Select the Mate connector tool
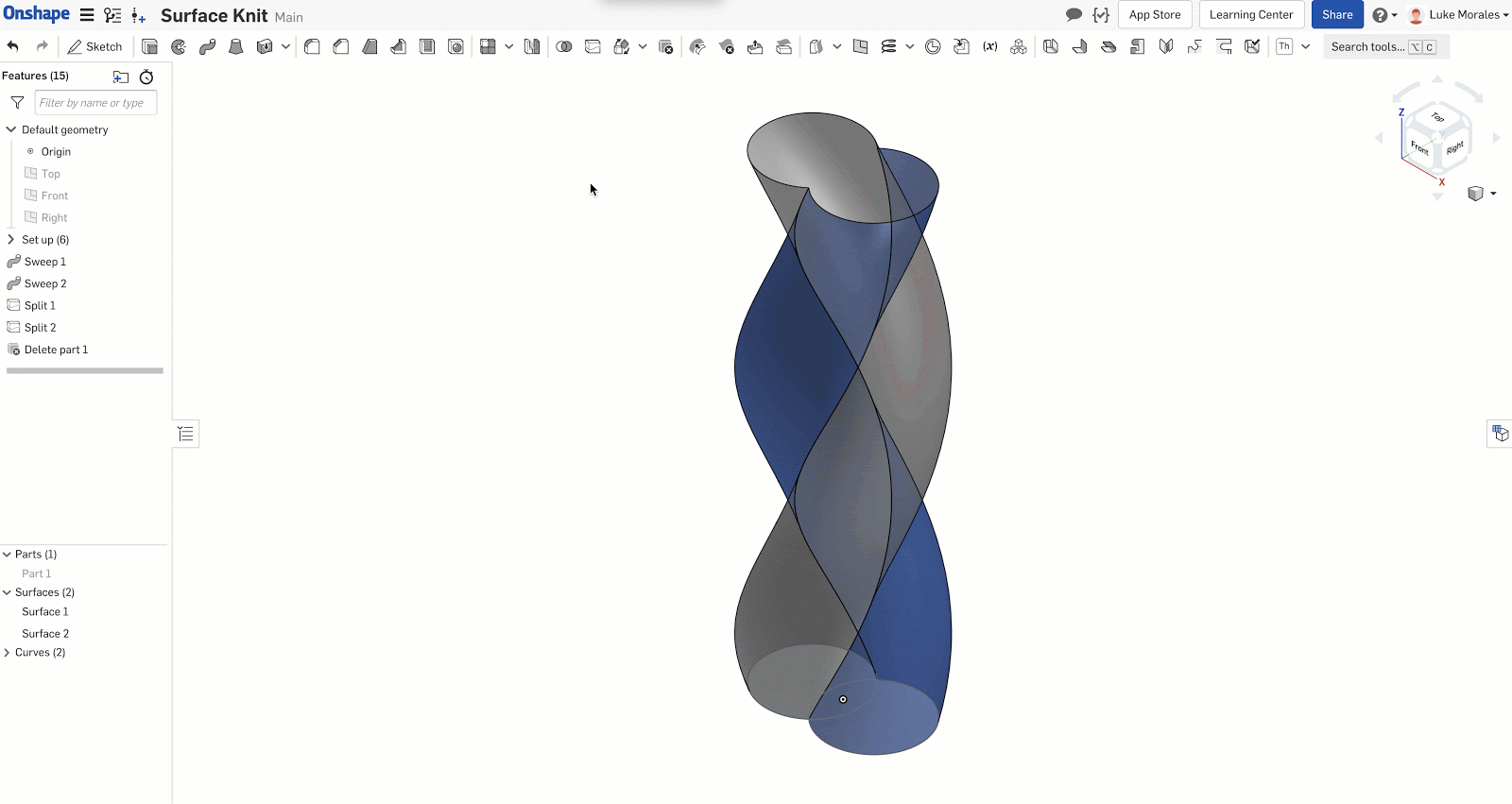This screenshot has width=1512, height=804. tap(933, 46)
